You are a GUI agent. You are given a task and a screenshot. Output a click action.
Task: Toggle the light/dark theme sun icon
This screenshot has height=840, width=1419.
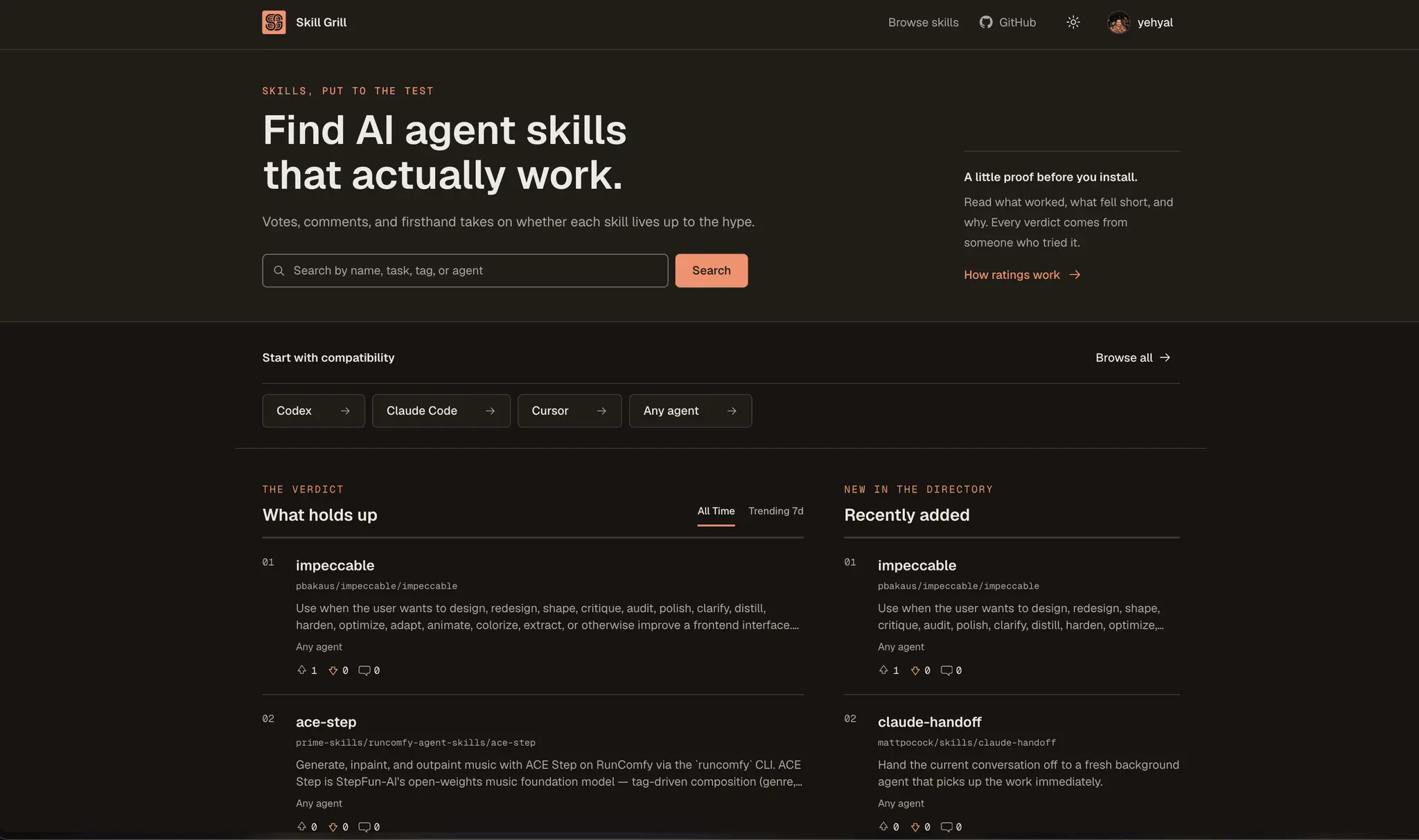point(1073,22)
